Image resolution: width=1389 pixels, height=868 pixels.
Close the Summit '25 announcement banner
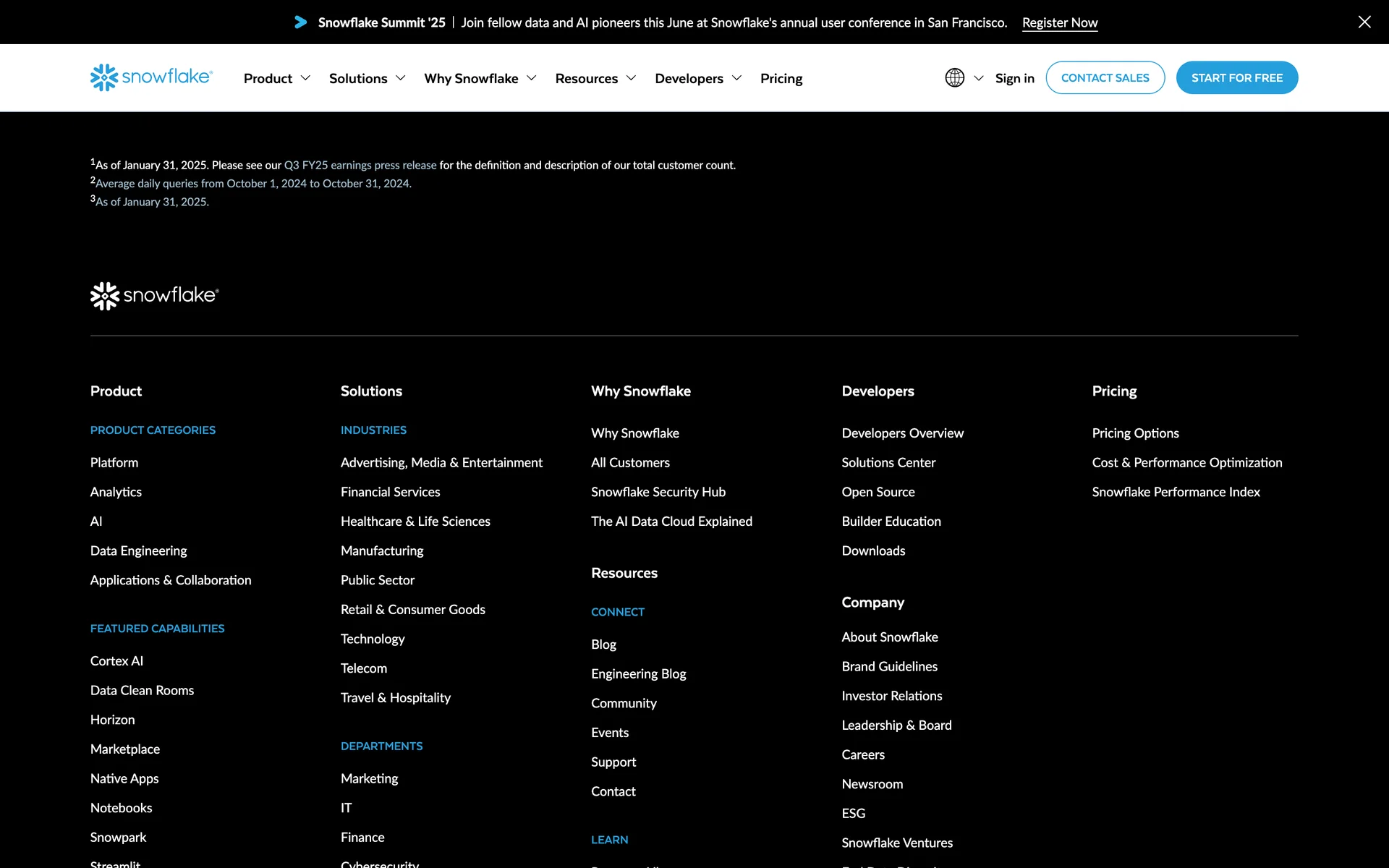[x=1364, y=22]
